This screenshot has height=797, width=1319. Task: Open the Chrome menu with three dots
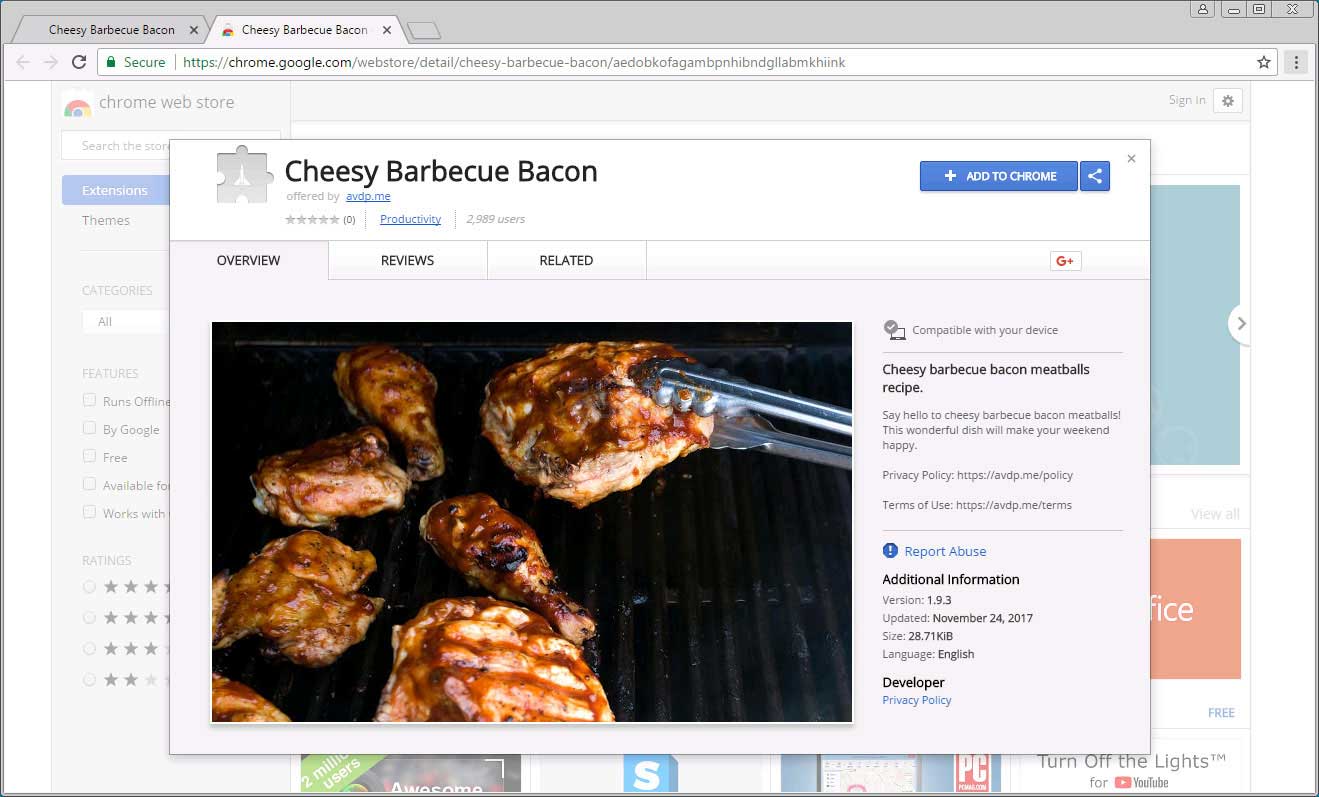click(x=1296, y=62)
